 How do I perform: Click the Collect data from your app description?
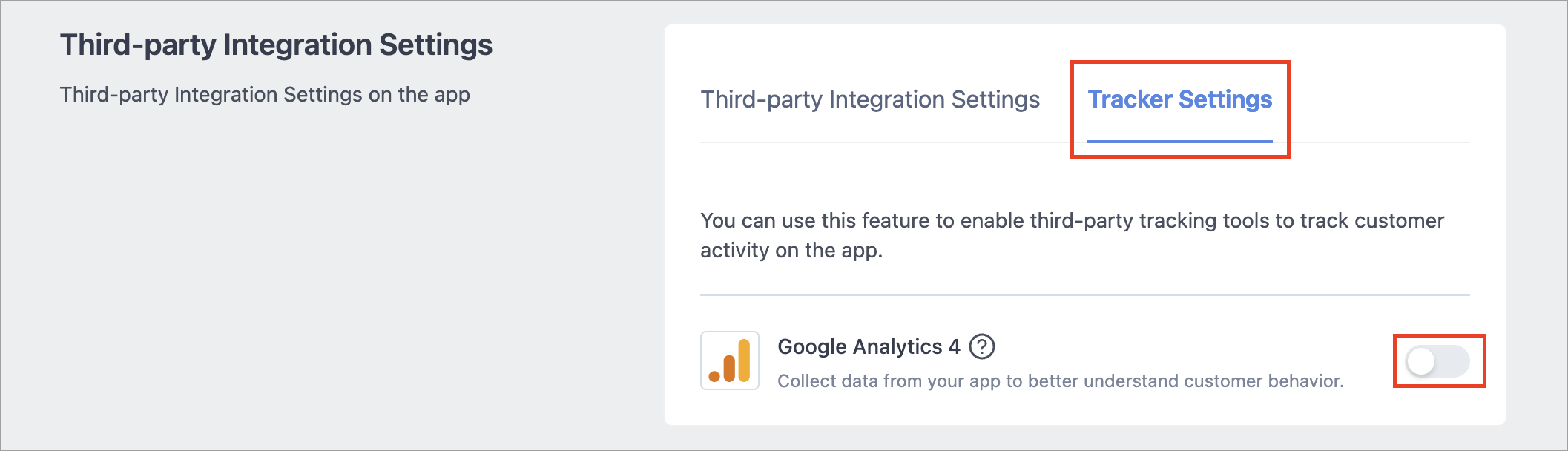[1060, 381]
